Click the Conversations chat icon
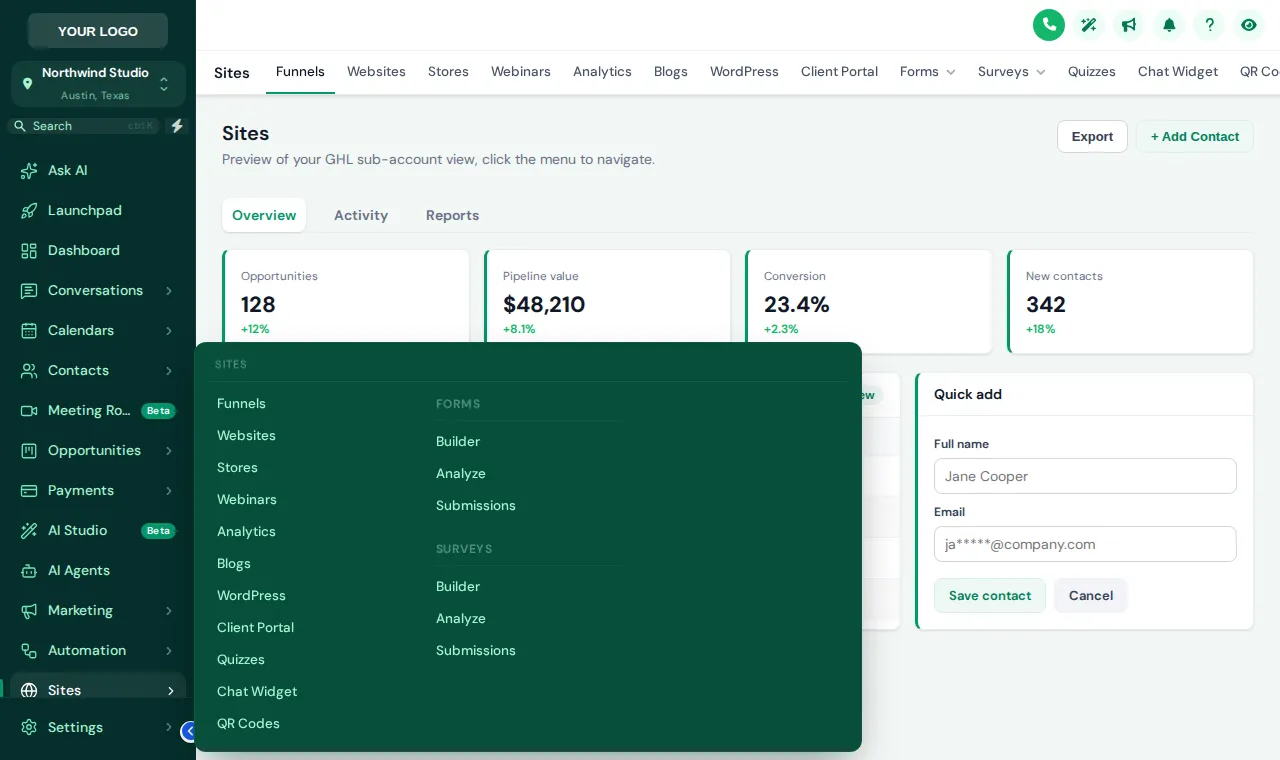This screenshot has width=1280, height=760. click(29, 291)
